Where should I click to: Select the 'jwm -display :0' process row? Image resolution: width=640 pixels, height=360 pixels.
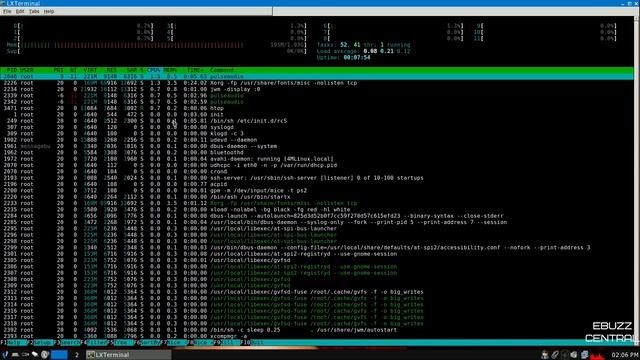pyautogui.click(x=317, y=89)
